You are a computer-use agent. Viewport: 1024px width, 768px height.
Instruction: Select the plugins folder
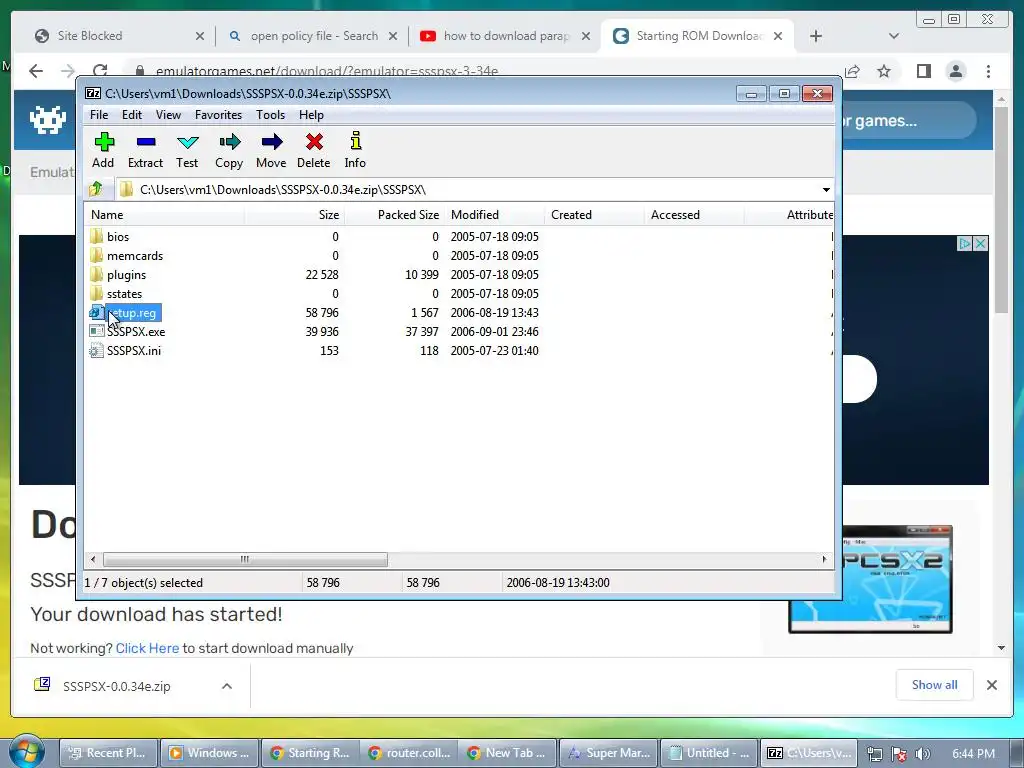pyautogui.click(x=118, y=274)
